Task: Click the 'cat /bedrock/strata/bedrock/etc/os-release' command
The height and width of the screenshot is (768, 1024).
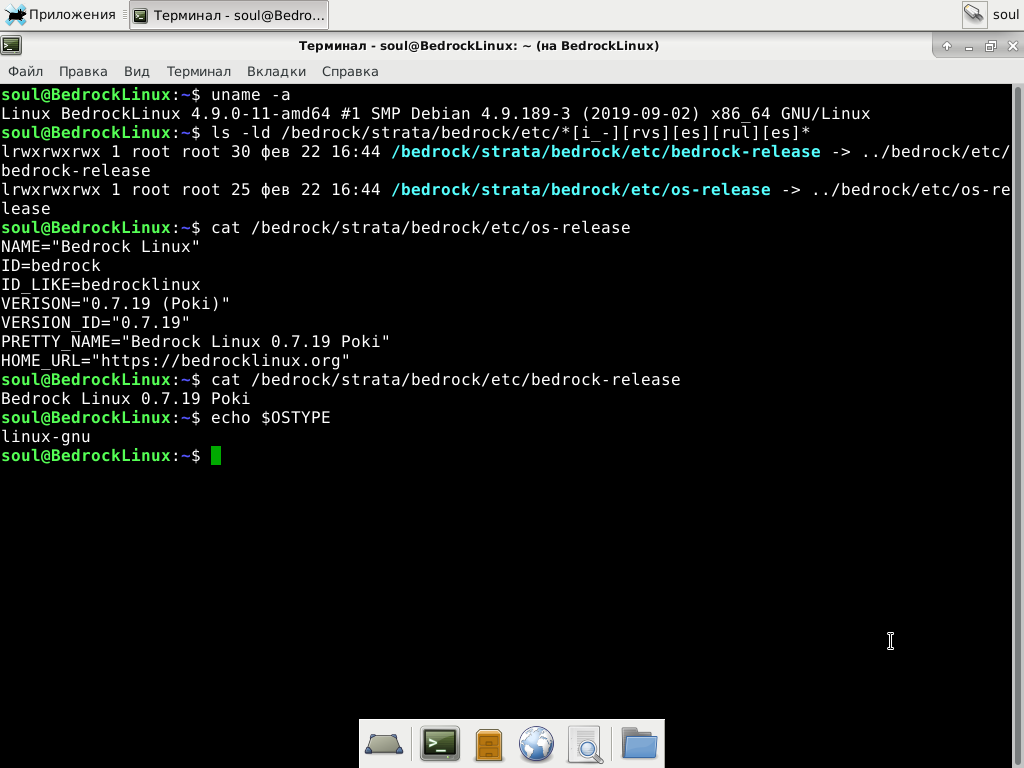Action: 421,227
